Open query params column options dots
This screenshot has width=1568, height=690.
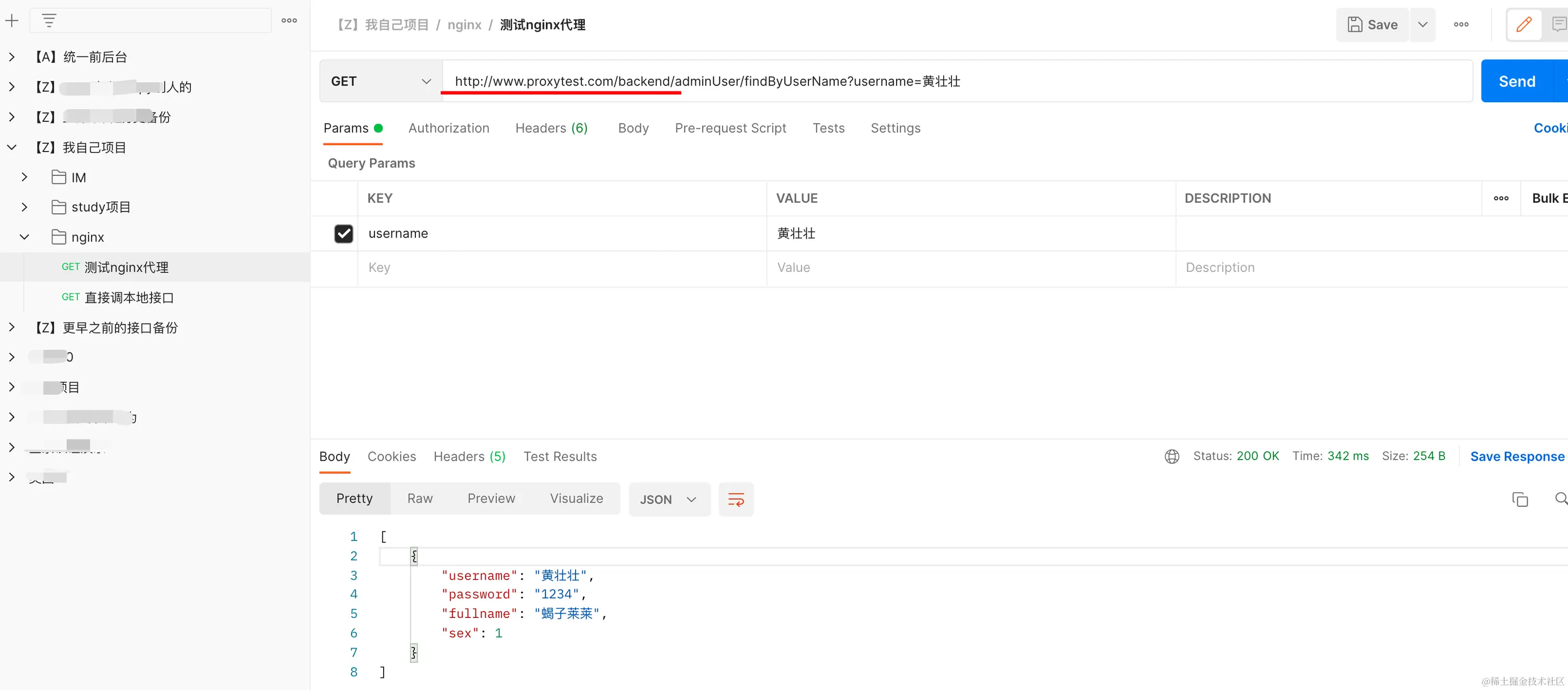click(1501, 198)
